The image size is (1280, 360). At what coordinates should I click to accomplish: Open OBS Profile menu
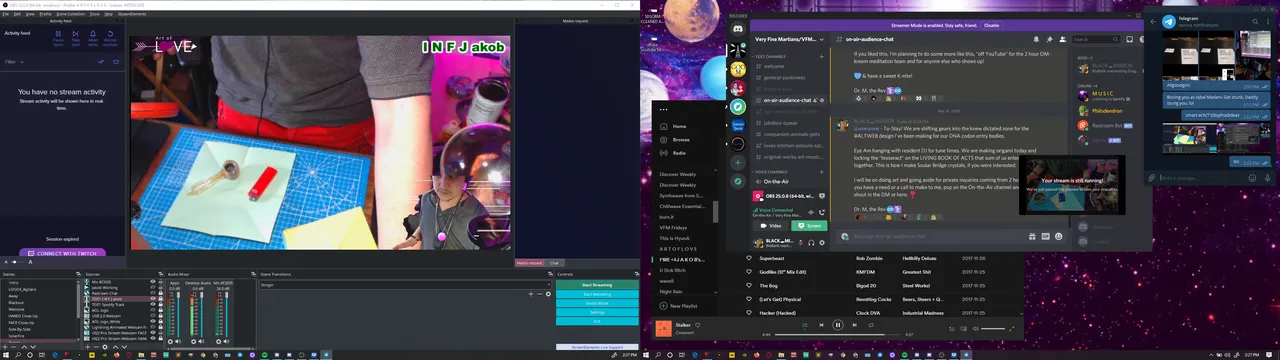click(x=45, y=14)
